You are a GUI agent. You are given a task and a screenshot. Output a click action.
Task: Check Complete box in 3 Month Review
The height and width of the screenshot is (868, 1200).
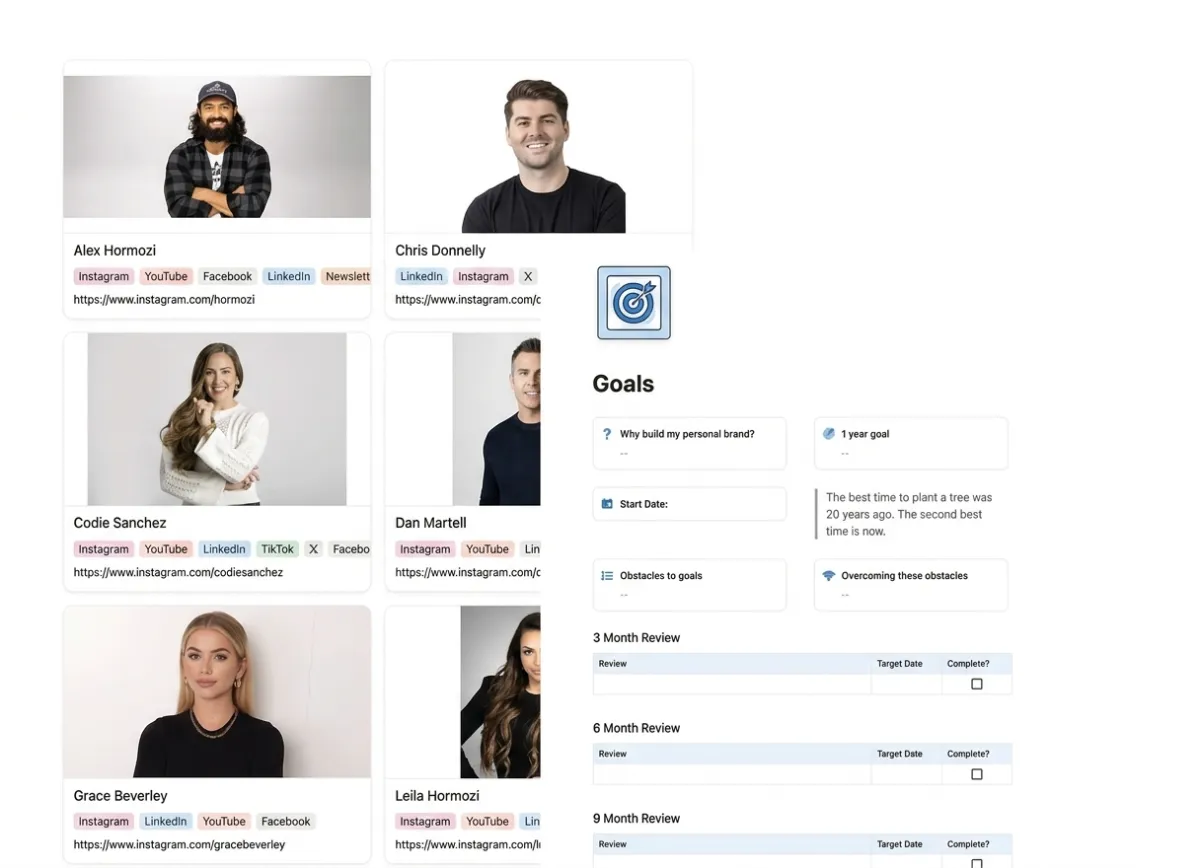pyautogui.click(x=977, y=684)
